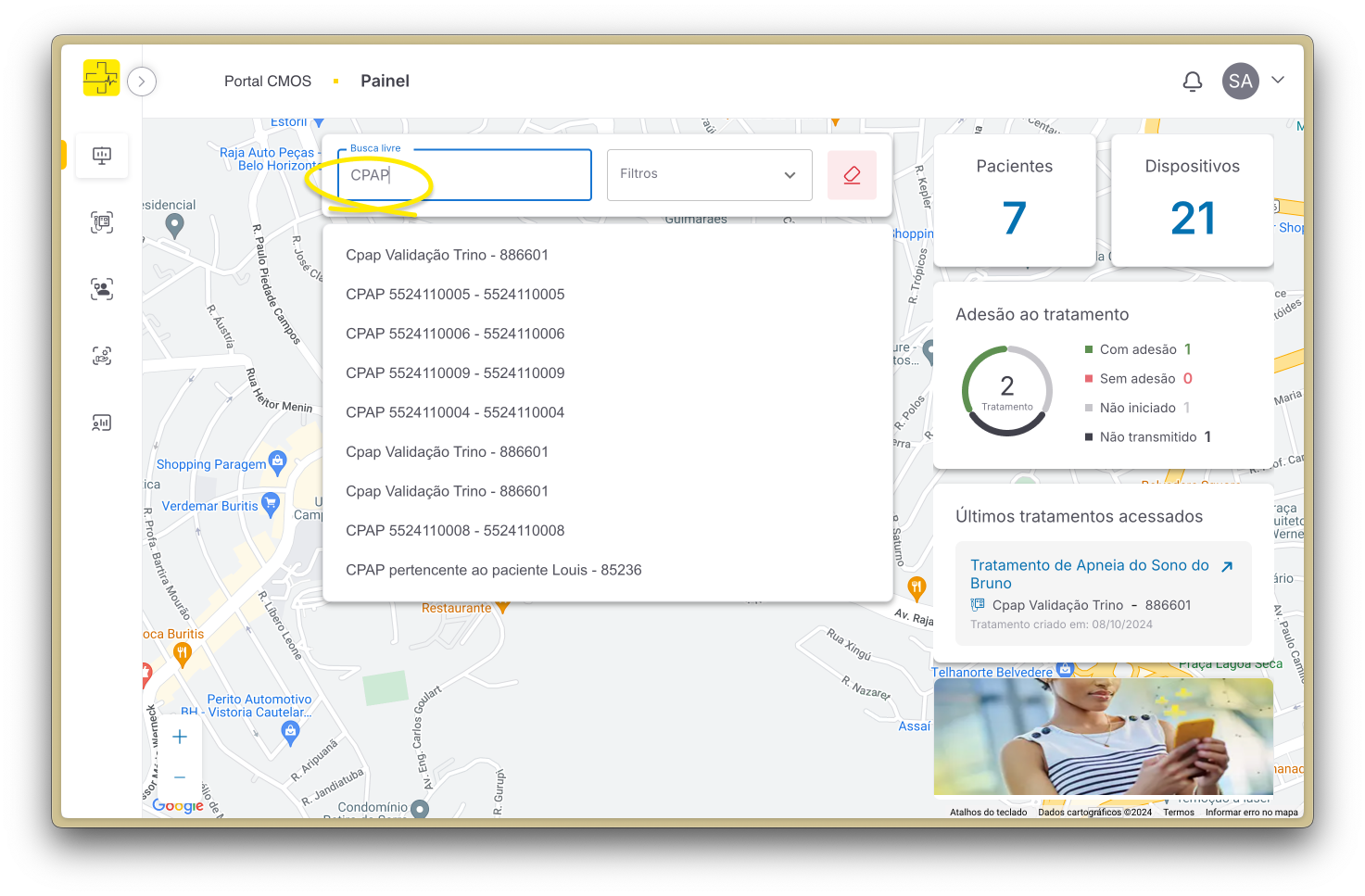
Task: Click the device-in-hand sidebar icon
Action: click(x=102, y=355)
